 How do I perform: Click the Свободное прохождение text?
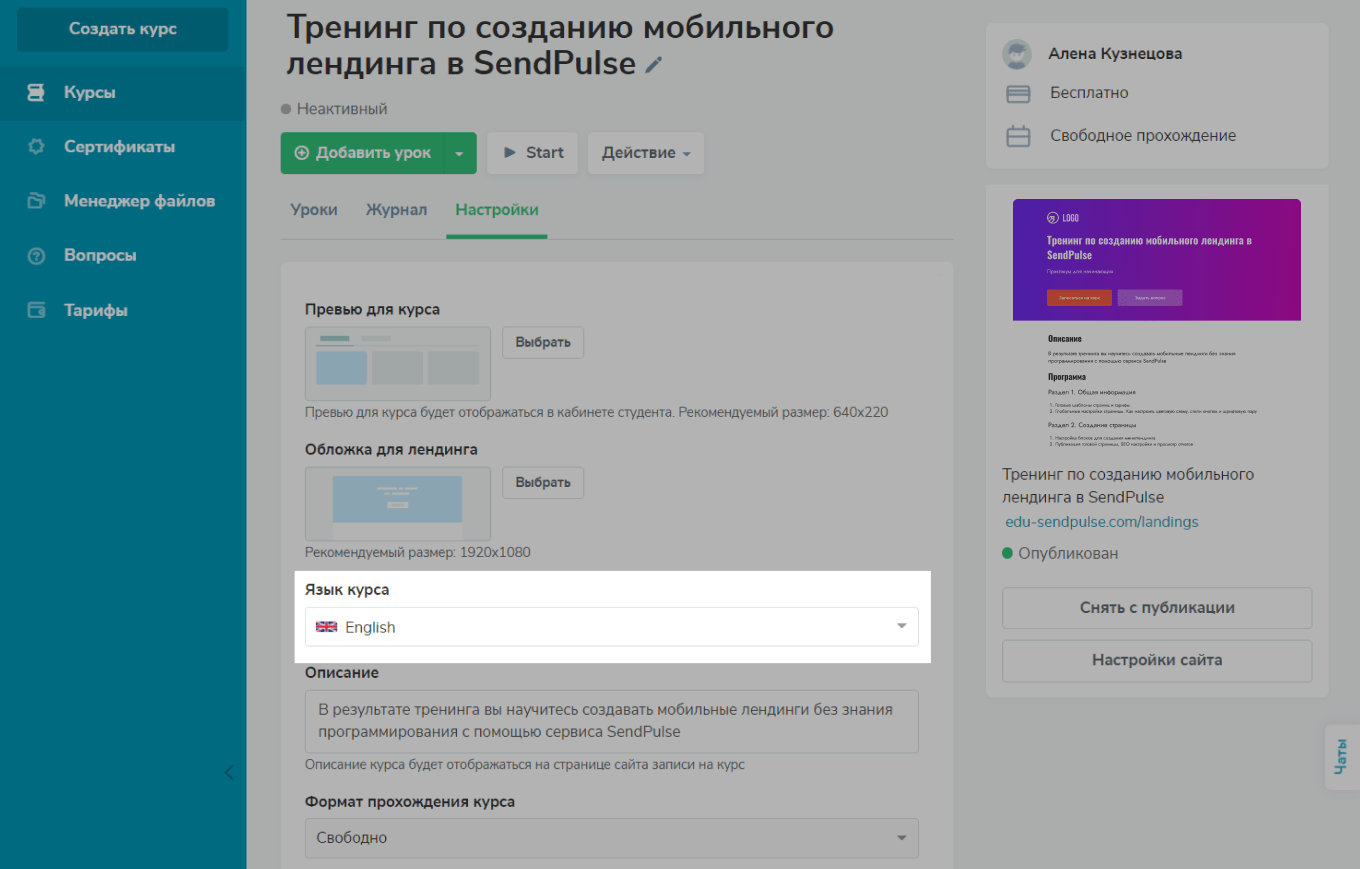(1143, 136)
